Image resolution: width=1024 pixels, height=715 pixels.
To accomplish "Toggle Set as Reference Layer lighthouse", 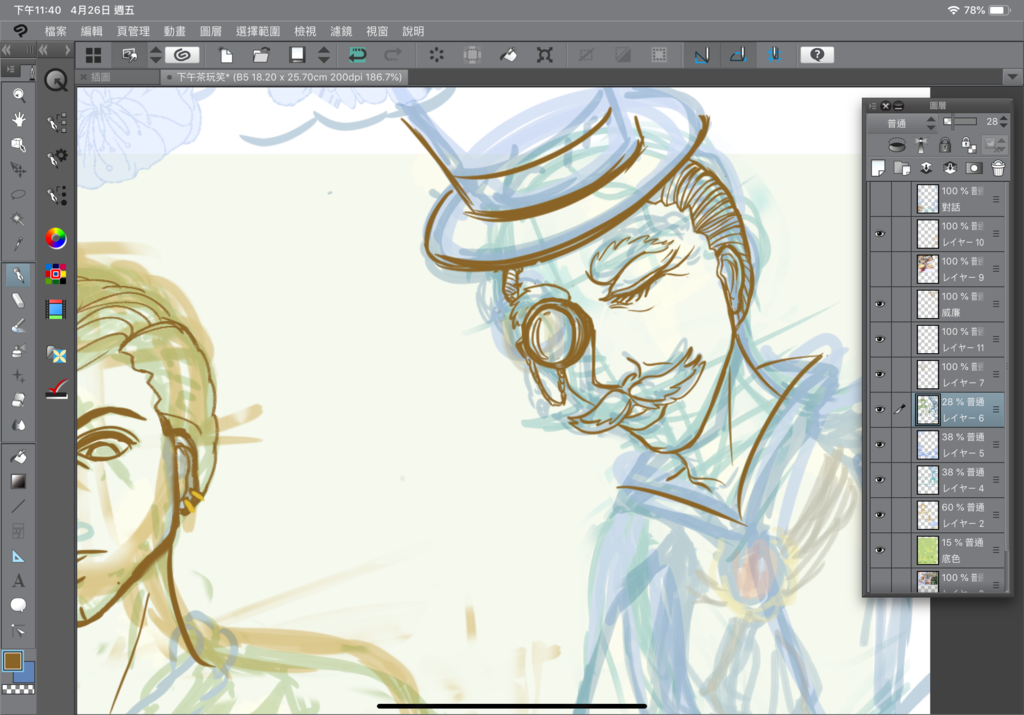I will [921, 144].
